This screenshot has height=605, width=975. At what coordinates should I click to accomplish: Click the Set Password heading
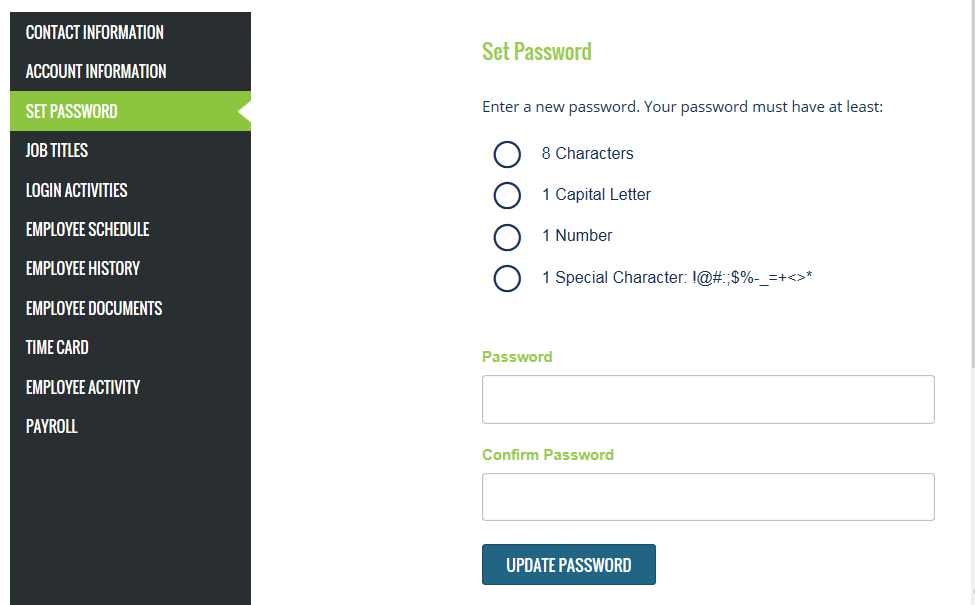point(537,51)
